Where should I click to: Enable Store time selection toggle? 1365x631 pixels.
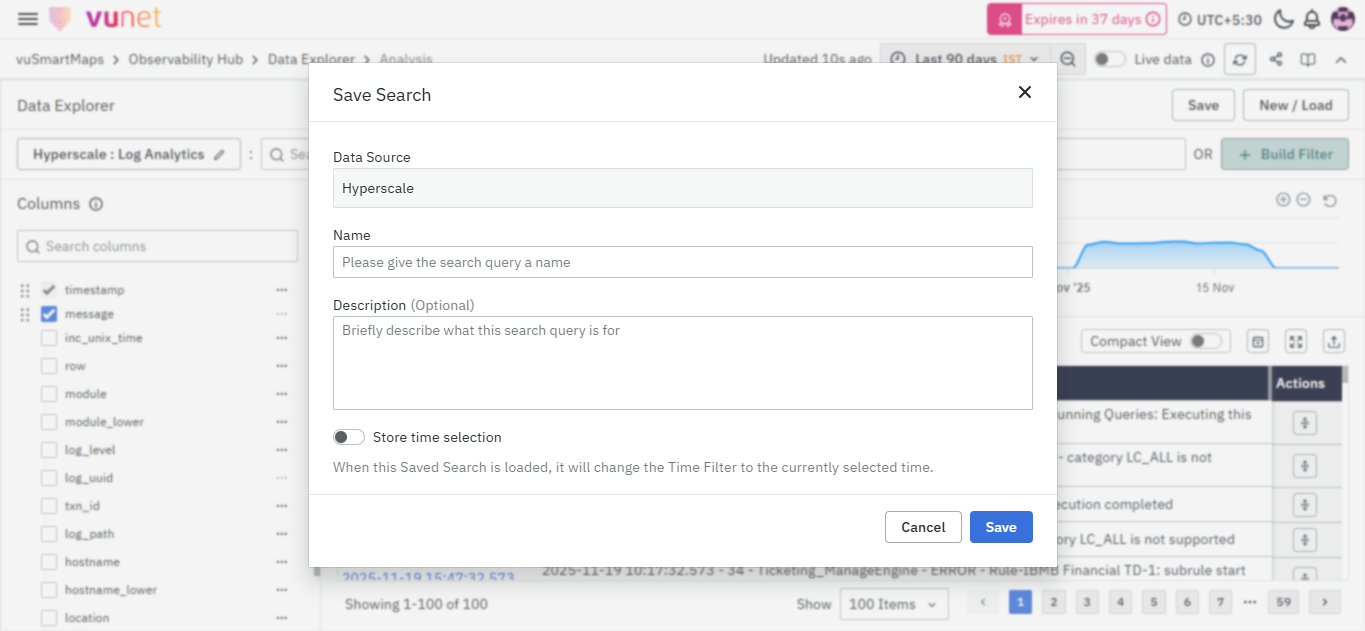pos(349,437)
